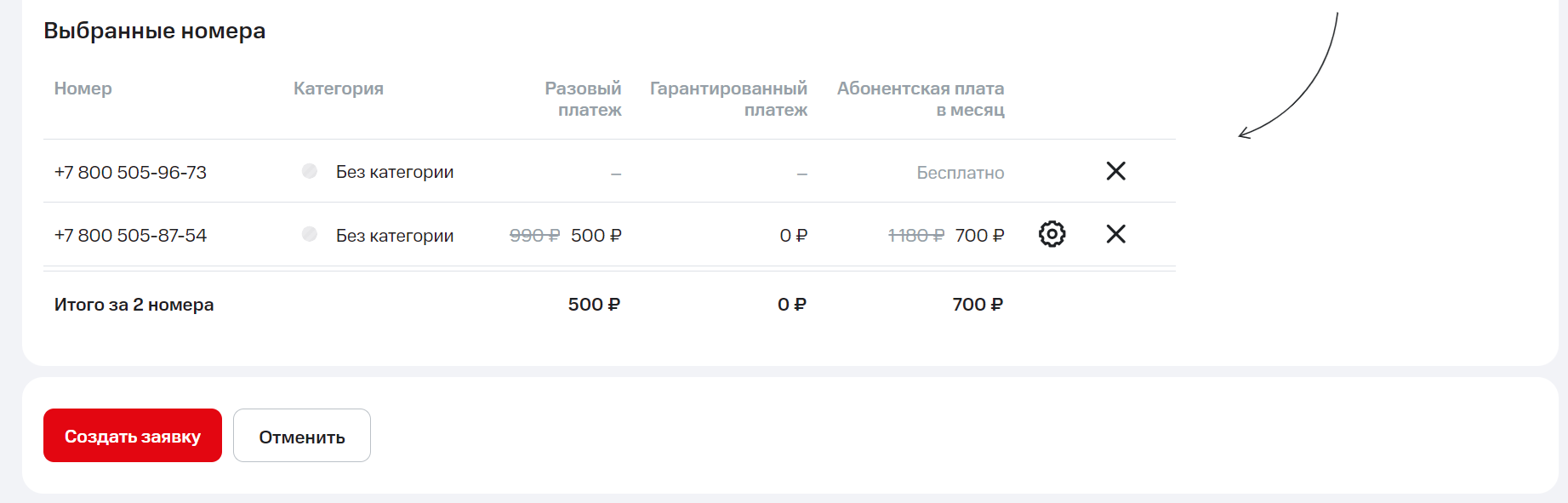Click the Выбранные номера heading
The width and height of the screenshot is (1568, 503).
point(154,31)
